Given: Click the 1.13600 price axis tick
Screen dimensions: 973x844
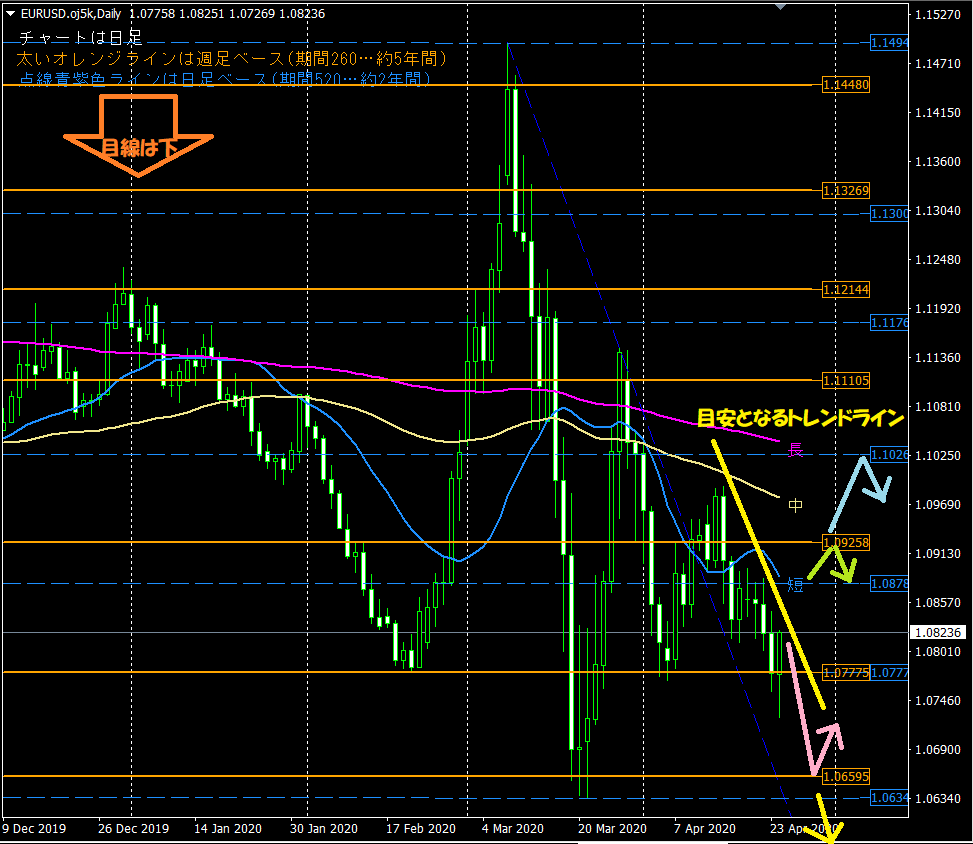Looking at the screenshot, I should [x=938, y=161].
